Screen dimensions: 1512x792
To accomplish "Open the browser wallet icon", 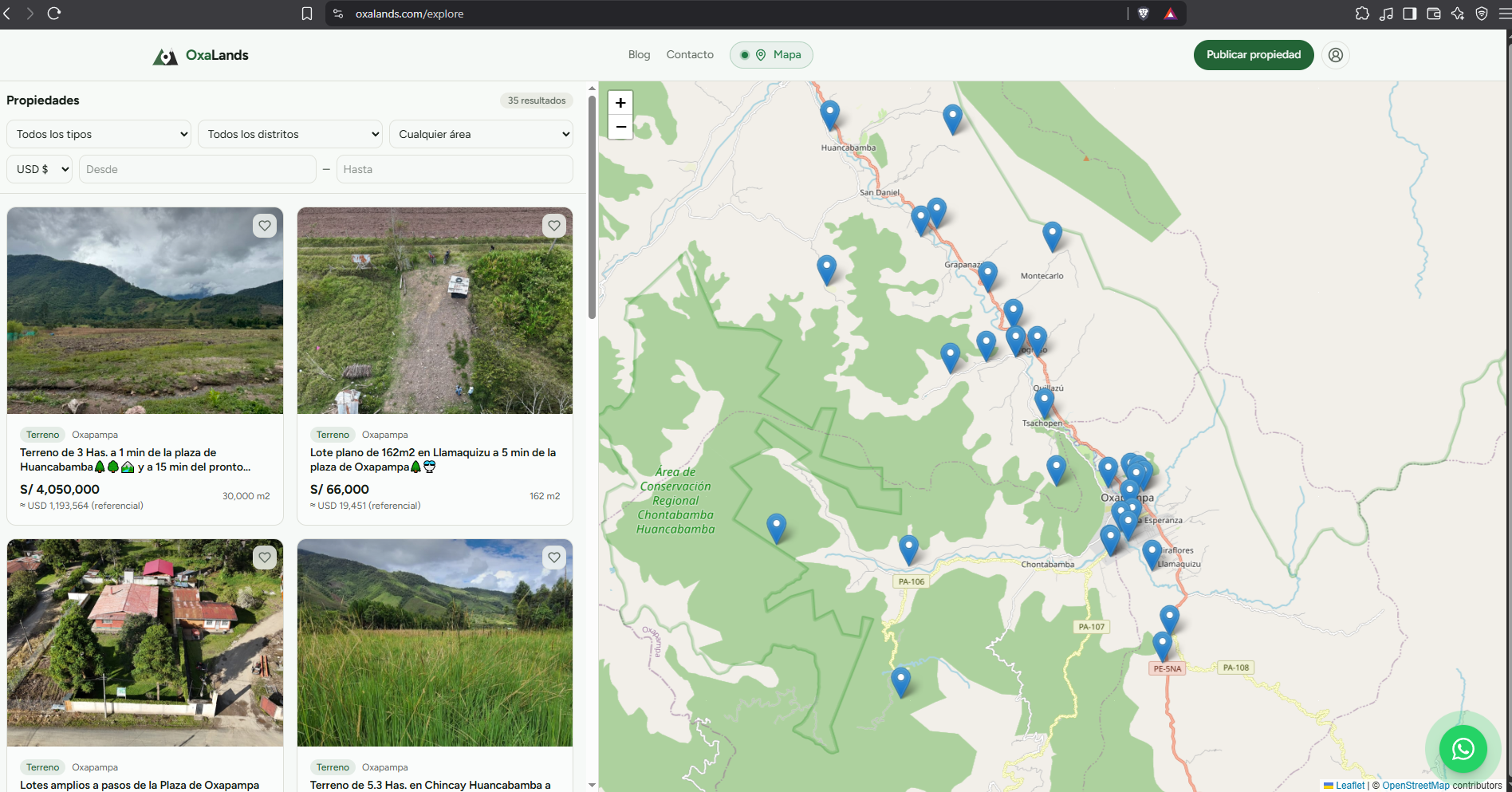I will 1434,14.
